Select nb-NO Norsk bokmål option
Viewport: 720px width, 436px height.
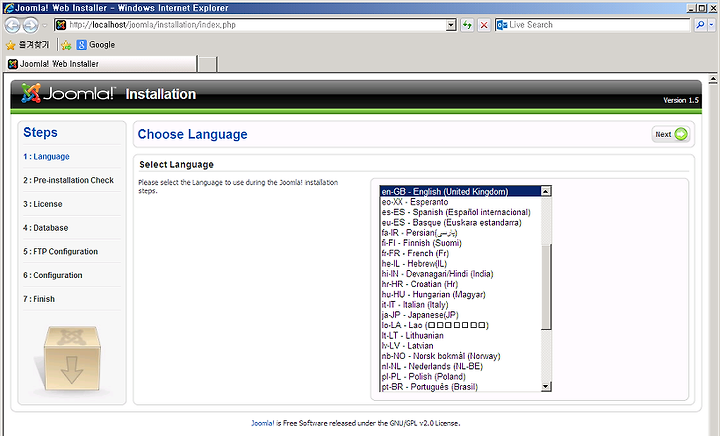click(461, 356)
